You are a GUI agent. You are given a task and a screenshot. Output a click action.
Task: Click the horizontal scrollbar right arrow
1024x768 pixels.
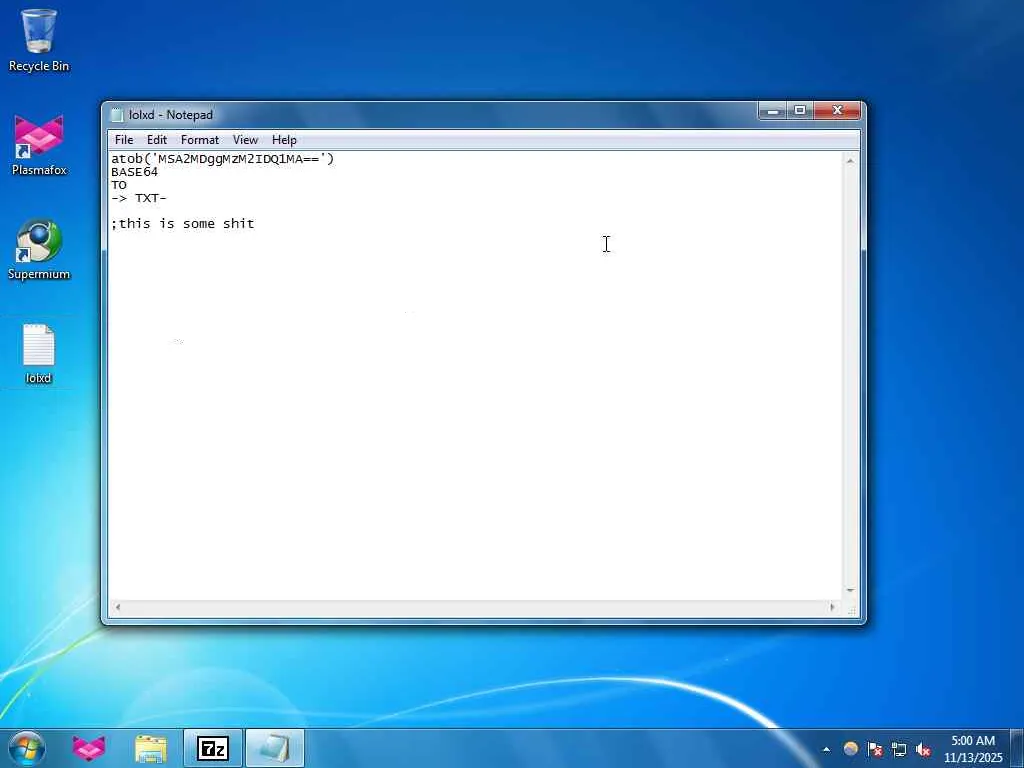click(x=832, y=607)
